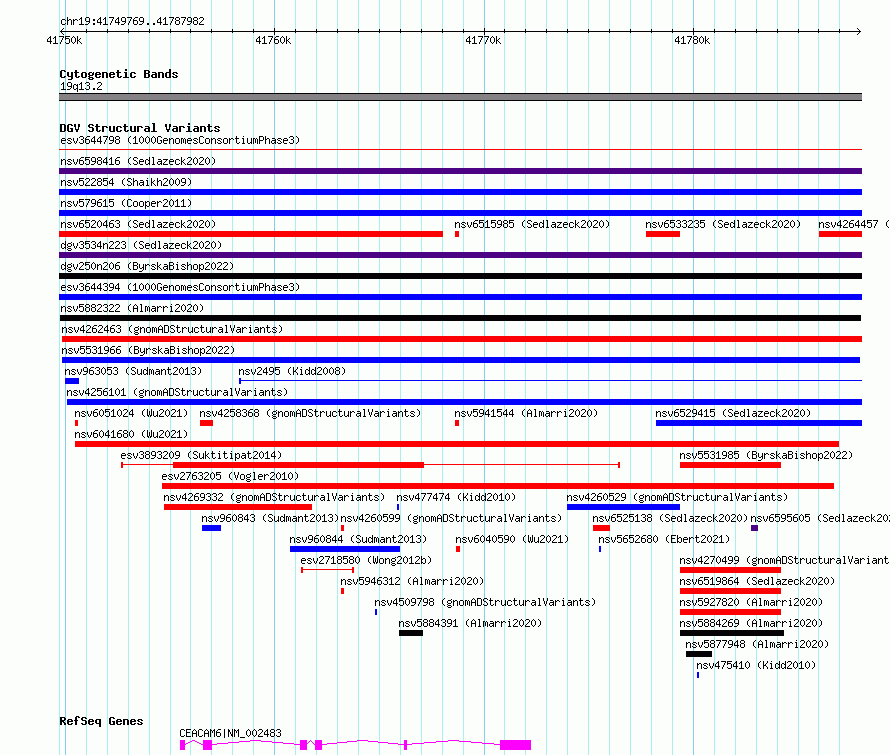Image resolution: width=890 pixels, height=755 pixels.
Task: Open dgv250n206 ByrskaBishop2022 entry
Action: (x=147, y=266)
